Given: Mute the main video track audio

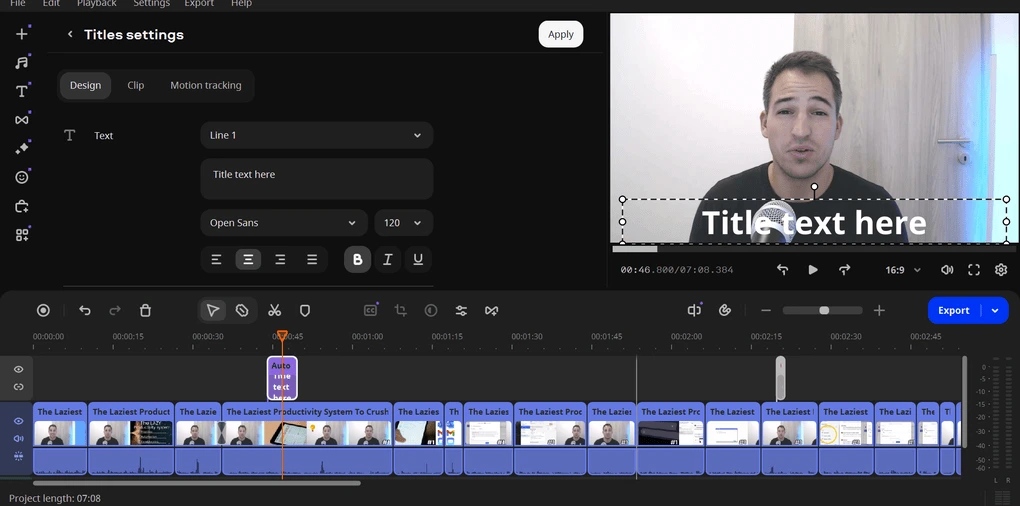Looking at the screenshot, I should pos(18,438).
